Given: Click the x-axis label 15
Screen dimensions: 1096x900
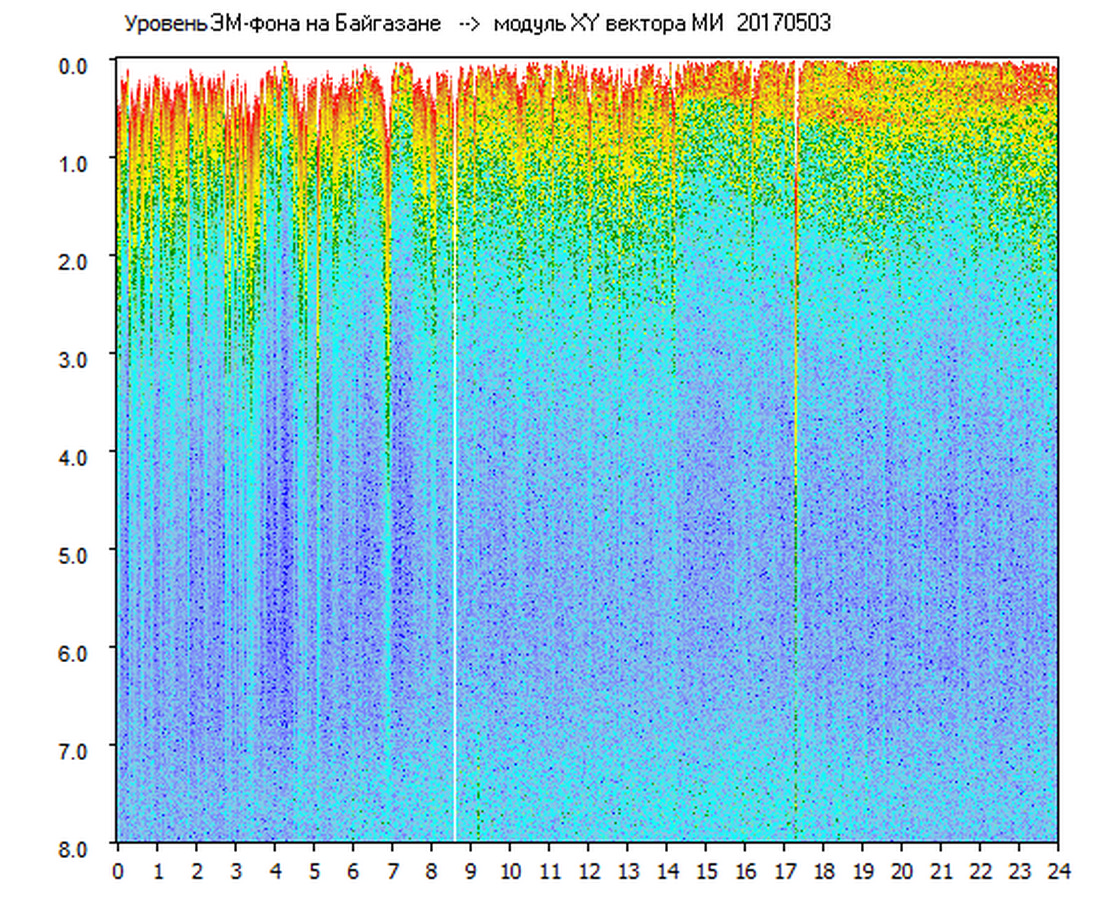Looking at the screenshot, I should pyautogui.click(x=707, y=871).
